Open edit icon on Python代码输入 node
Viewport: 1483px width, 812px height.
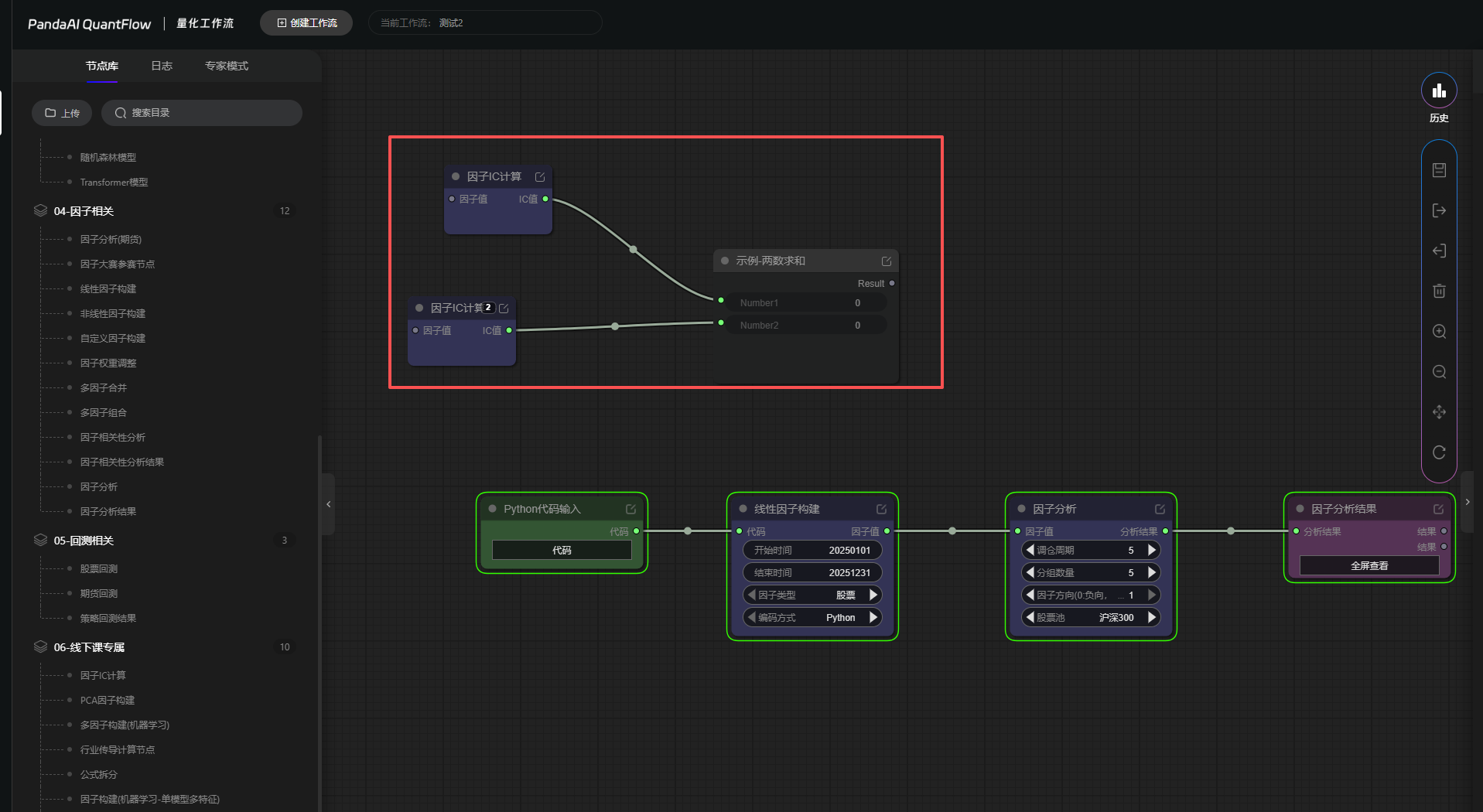tap(630, 509)
